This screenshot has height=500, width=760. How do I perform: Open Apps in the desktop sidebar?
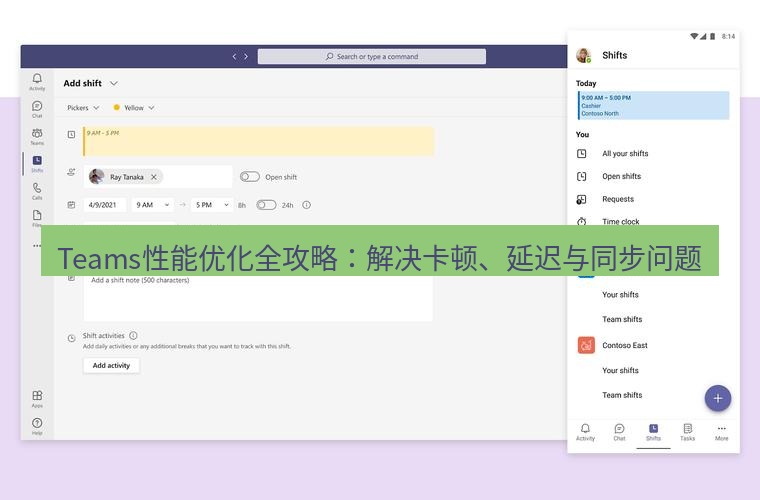coord(37,399)
